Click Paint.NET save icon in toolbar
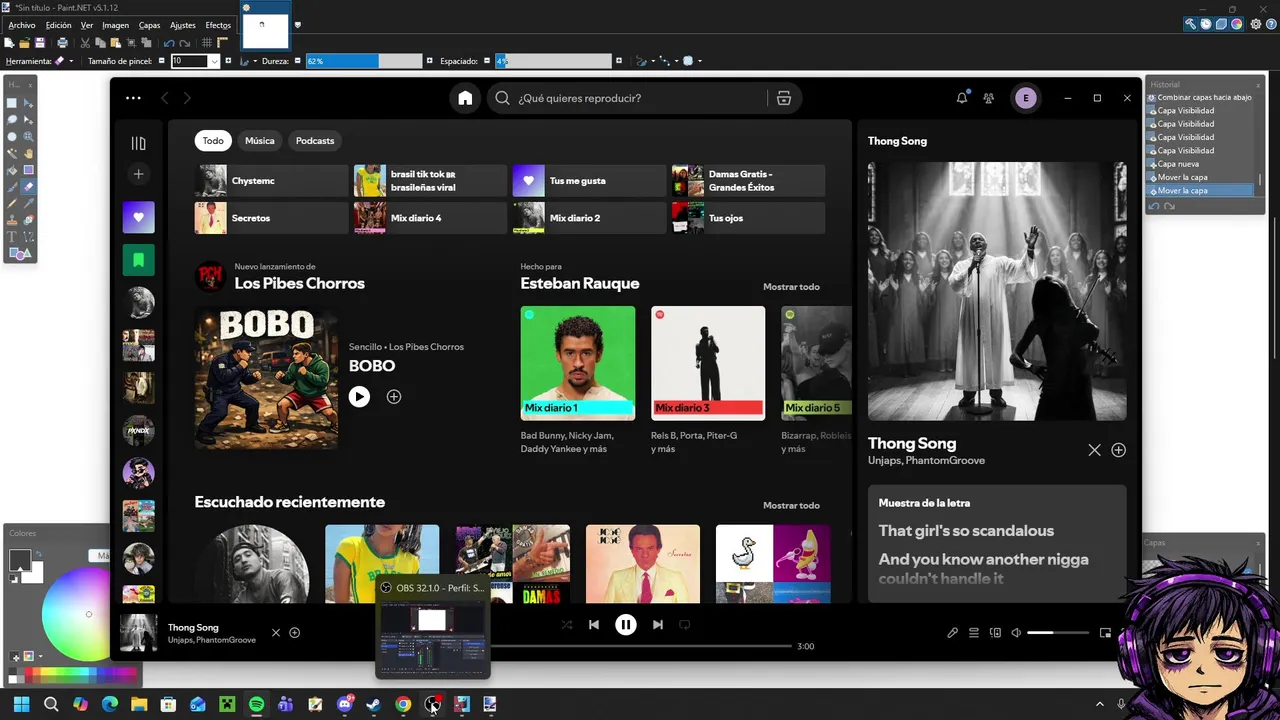1280x720 pixels. 40,43
